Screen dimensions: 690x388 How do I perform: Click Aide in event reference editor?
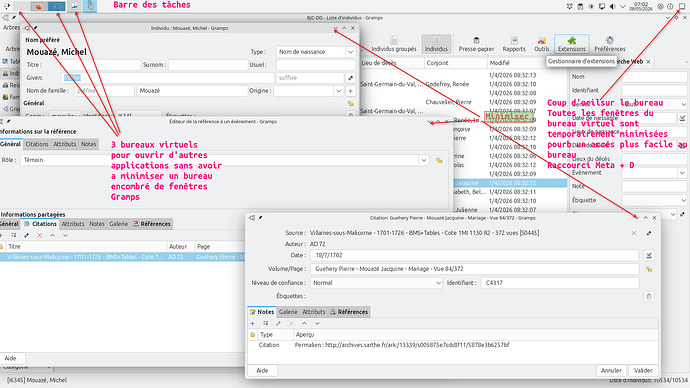coord(11,359)
